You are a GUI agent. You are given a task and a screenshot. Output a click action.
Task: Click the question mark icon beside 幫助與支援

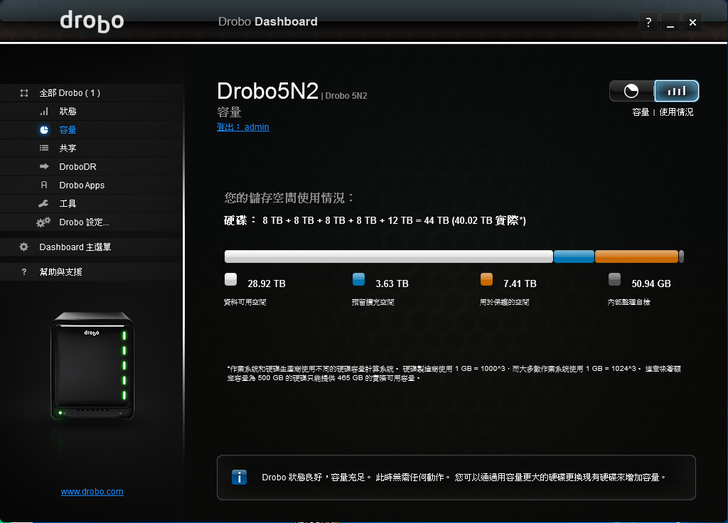click(24, 272)
